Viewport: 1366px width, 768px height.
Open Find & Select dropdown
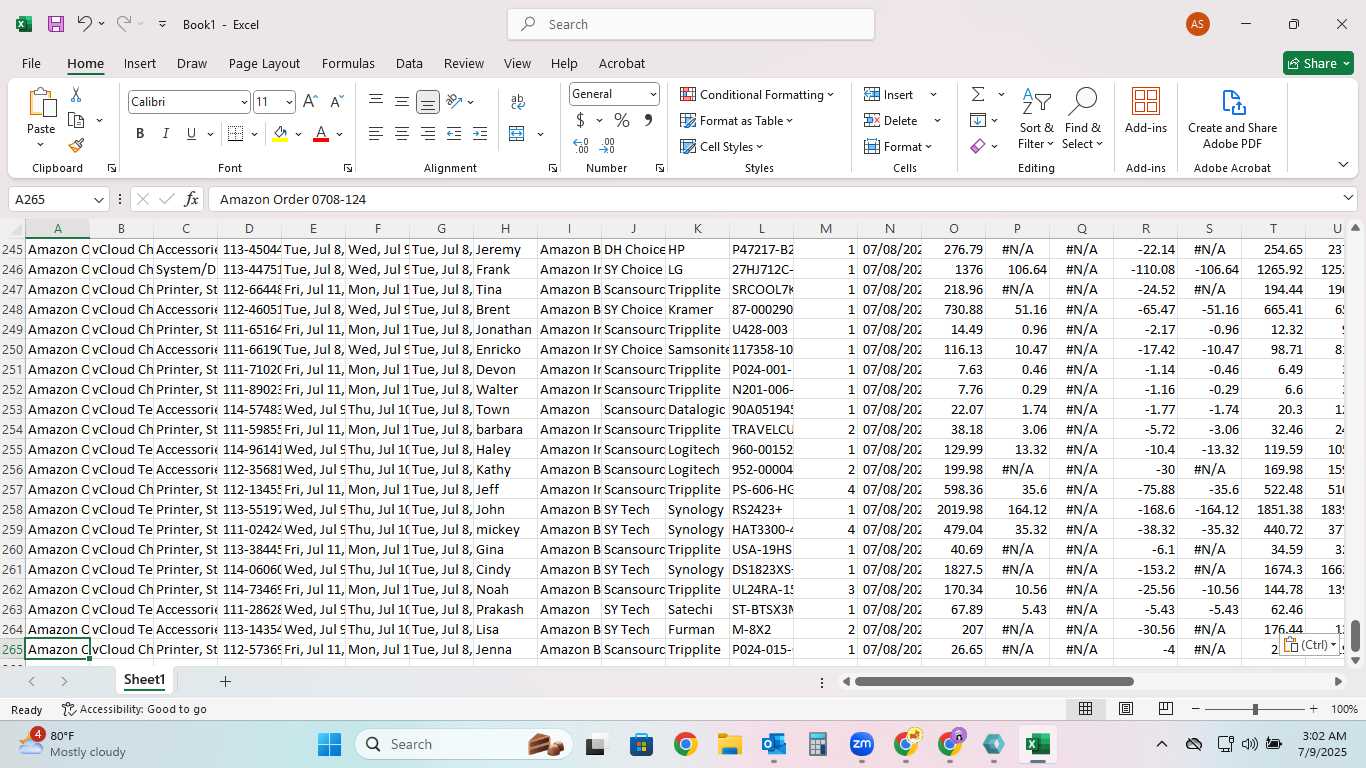click(1083, 119)
